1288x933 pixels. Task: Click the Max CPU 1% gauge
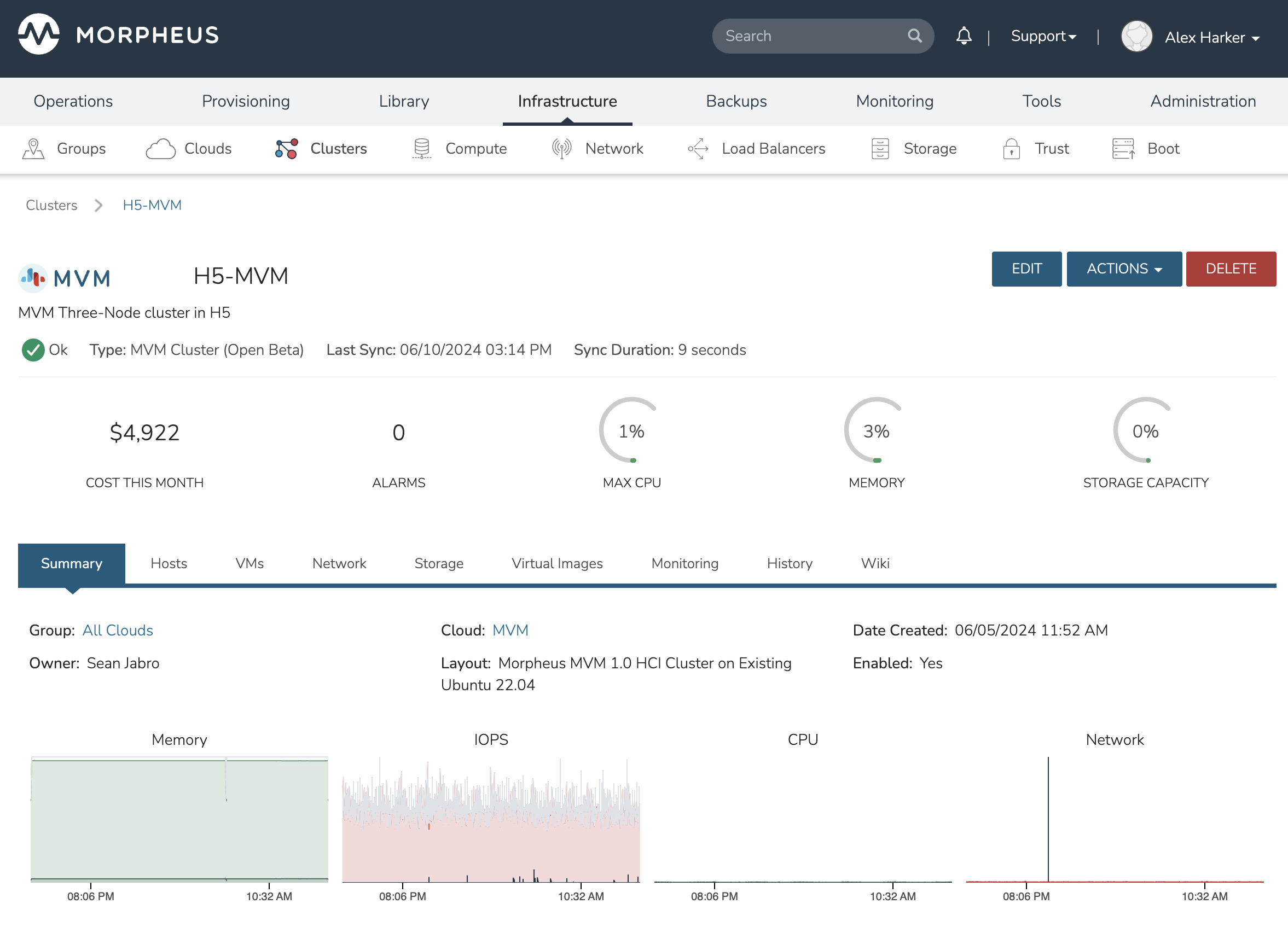click(631, 431)
